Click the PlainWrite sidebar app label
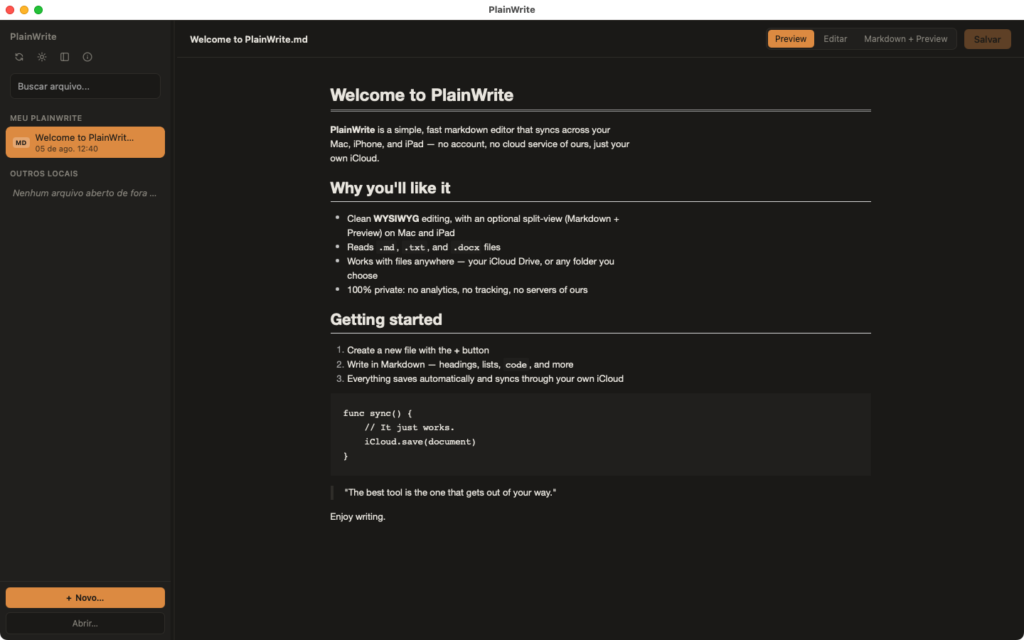Viewport: 1024px width, 640px height. pyautogui.click(x=33, y=37)
